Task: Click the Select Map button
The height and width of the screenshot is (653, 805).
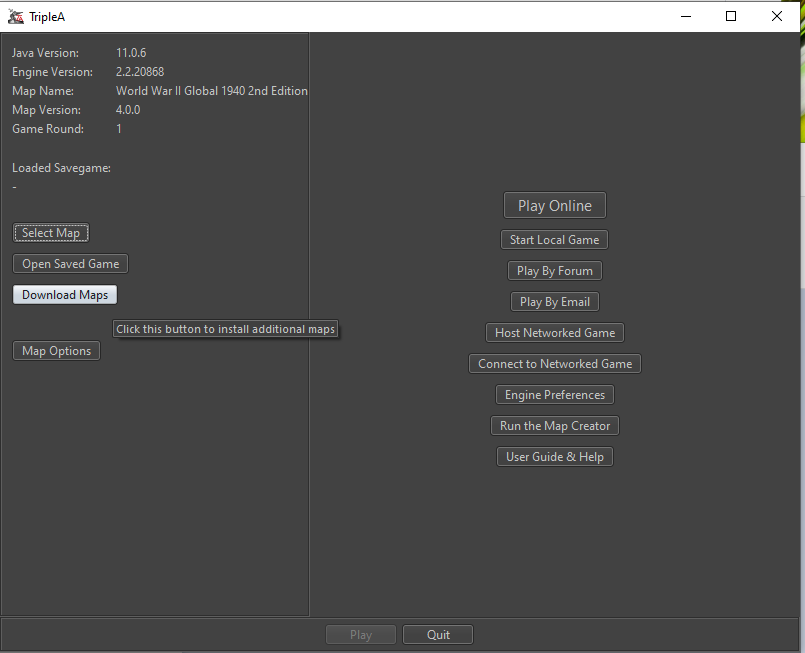Action: click(x=51, y=233)
